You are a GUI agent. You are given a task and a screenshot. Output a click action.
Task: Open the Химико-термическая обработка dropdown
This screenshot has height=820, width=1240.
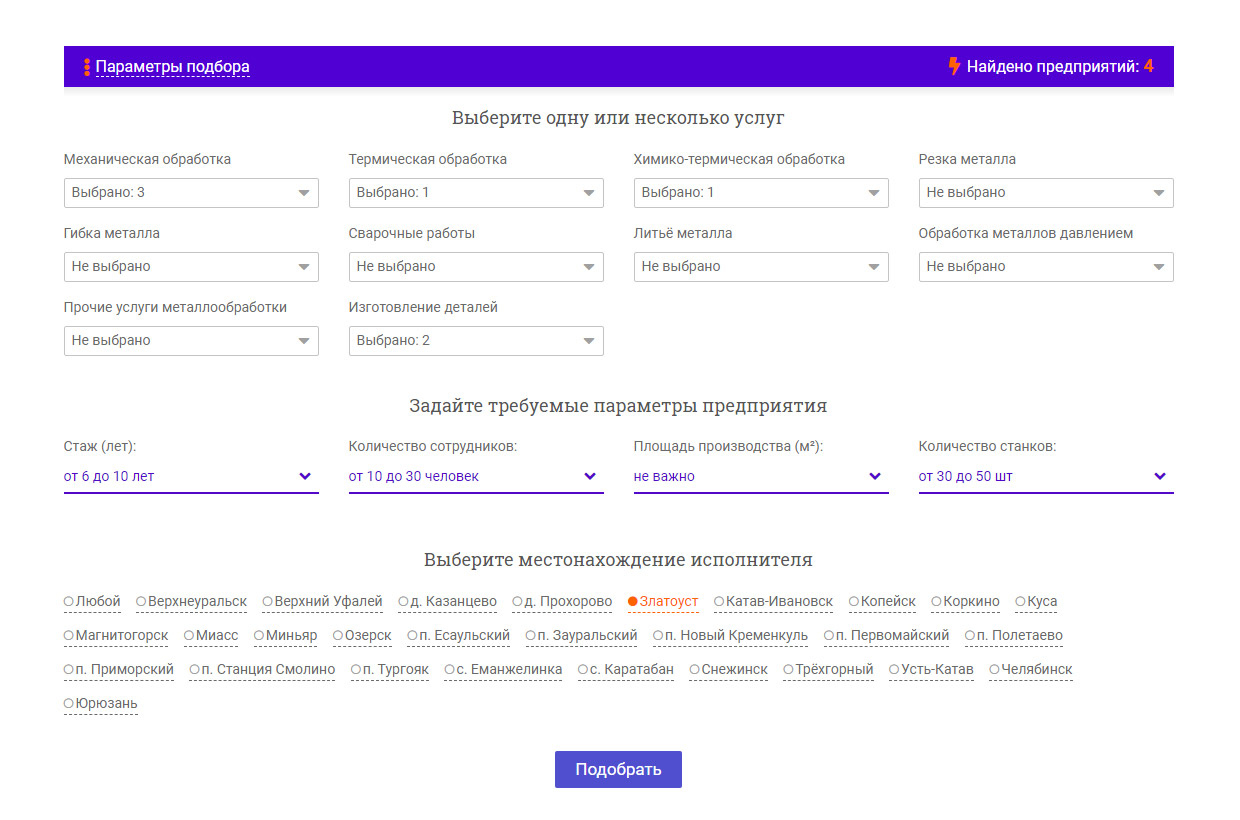pos(761,192)
